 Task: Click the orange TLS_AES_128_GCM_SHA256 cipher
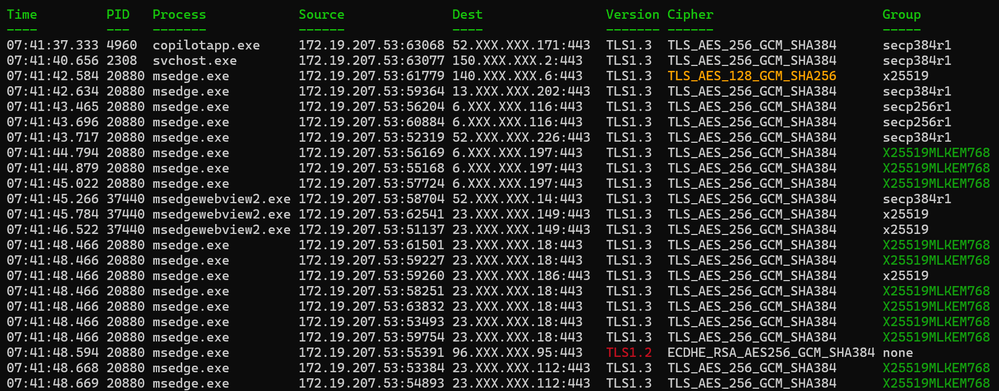(752, 76)
